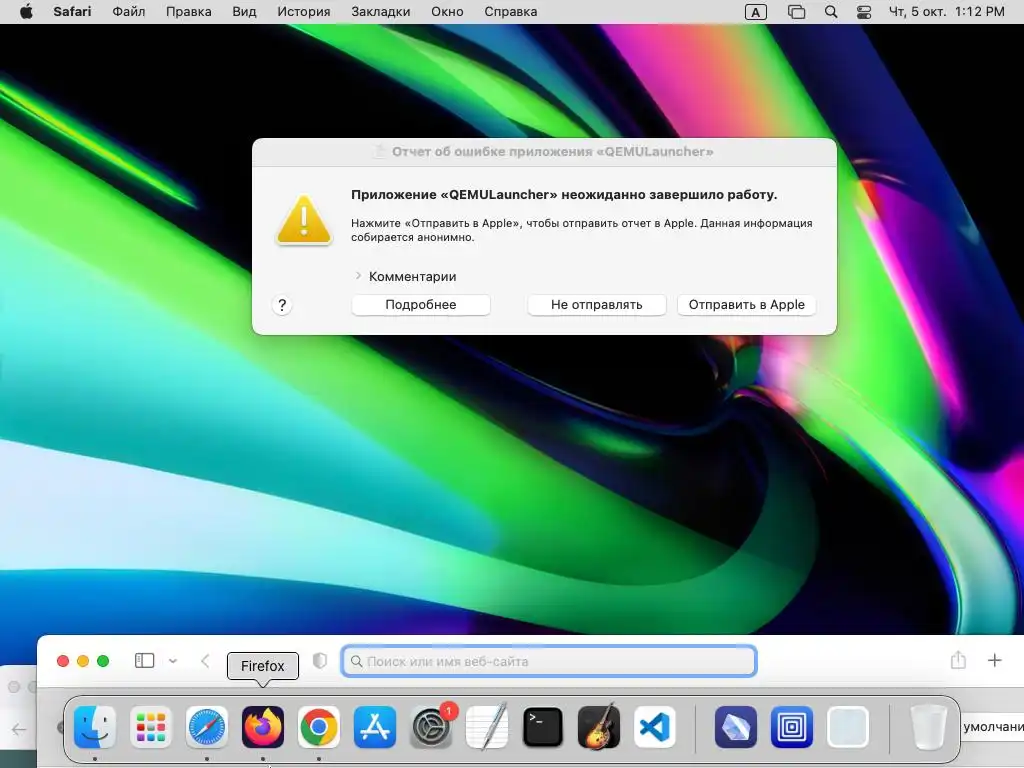
Task: Click the purple crystal app Dock icon
Action: (x=736, y=727)
